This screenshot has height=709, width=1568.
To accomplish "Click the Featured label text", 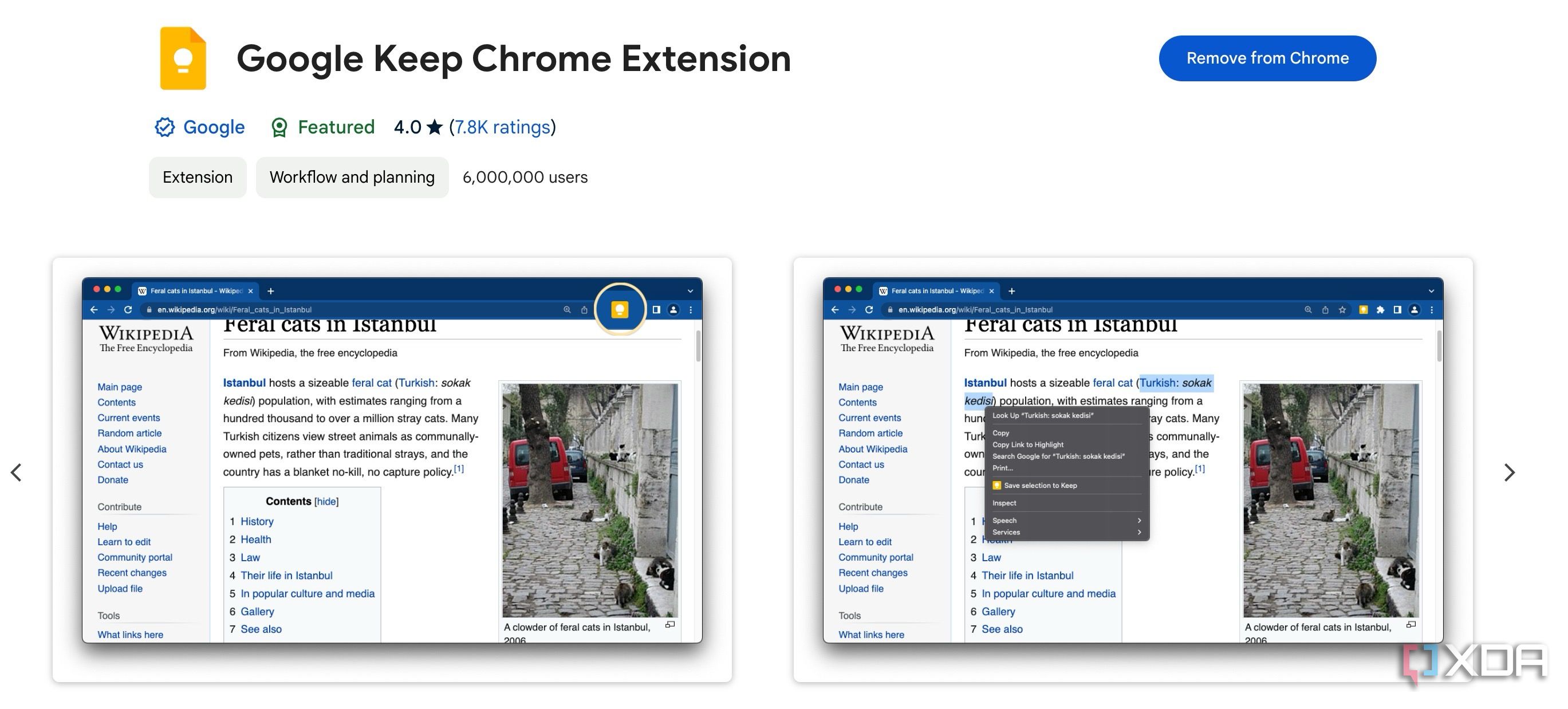I will 336,127.
